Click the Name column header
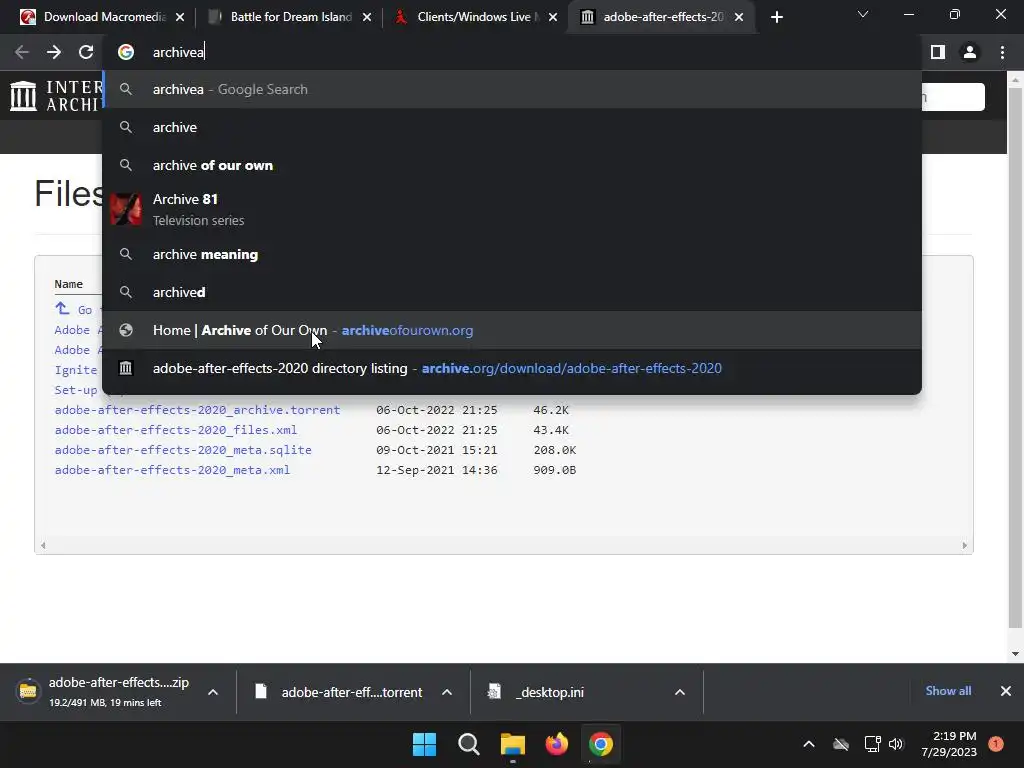Image resolution: width=1024 pixels, height=768 pixels. point(69,284)
